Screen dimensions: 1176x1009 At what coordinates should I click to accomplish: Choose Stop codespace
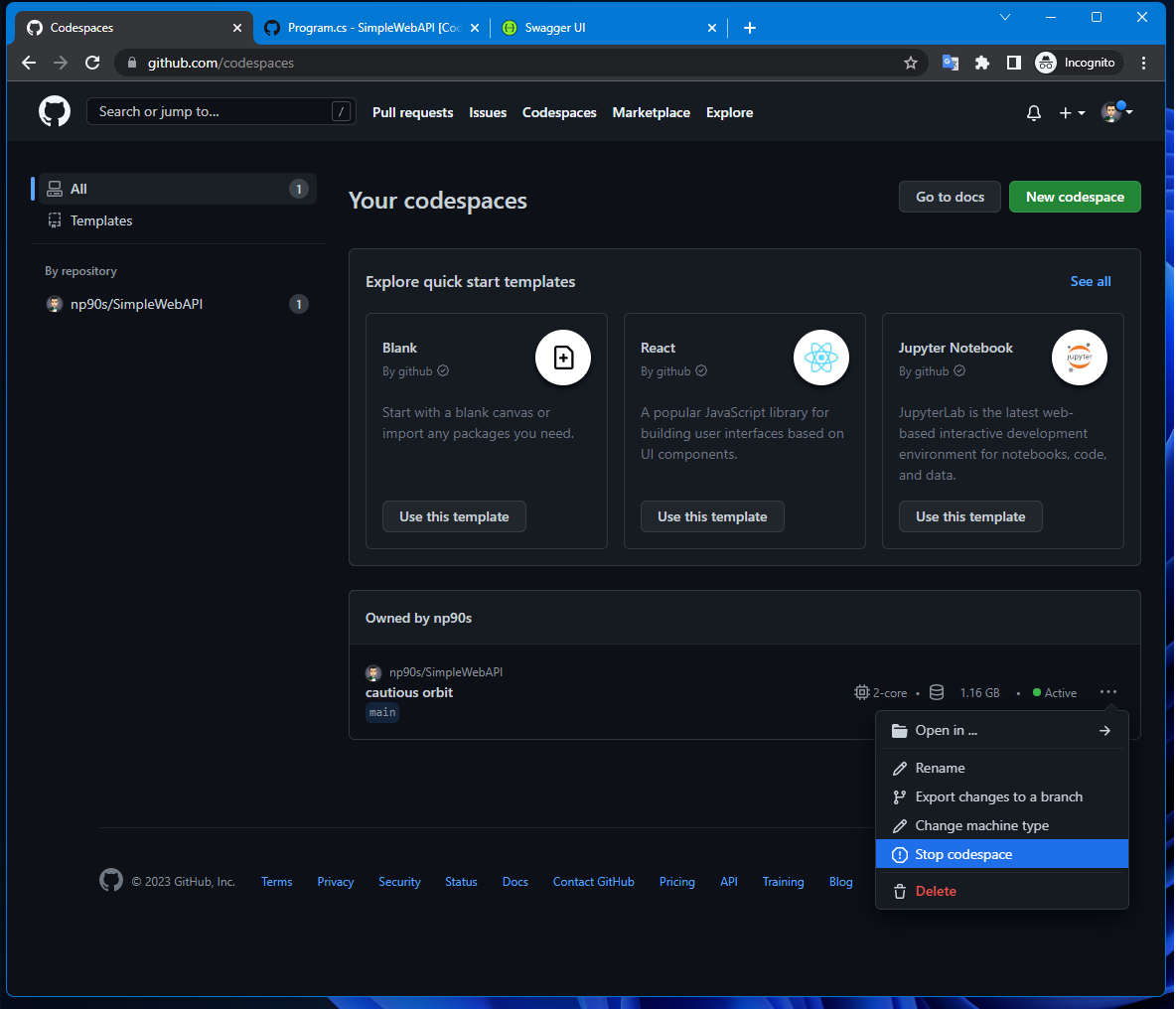[x=1001, y=854]
